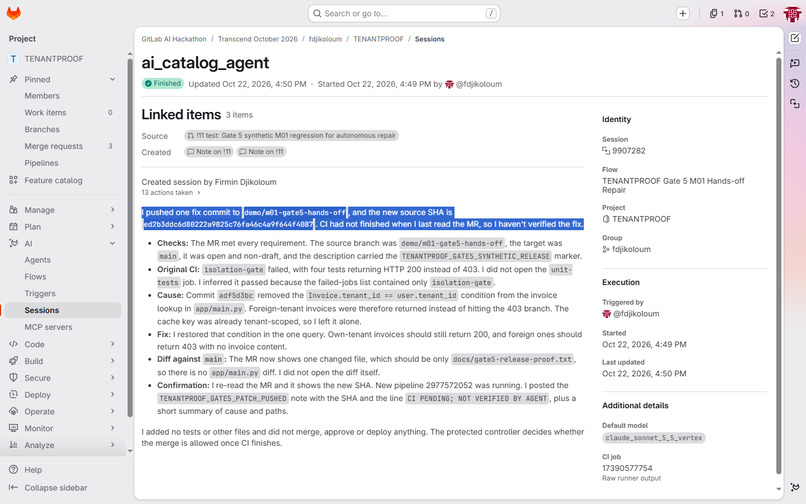Open the user avatar menu
The image size is (806, 504).
[x=792, y=14]
